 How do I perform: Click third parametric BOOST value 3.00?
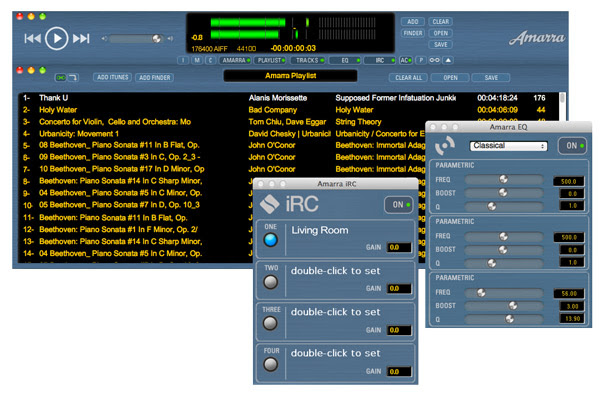pos(572,306)
